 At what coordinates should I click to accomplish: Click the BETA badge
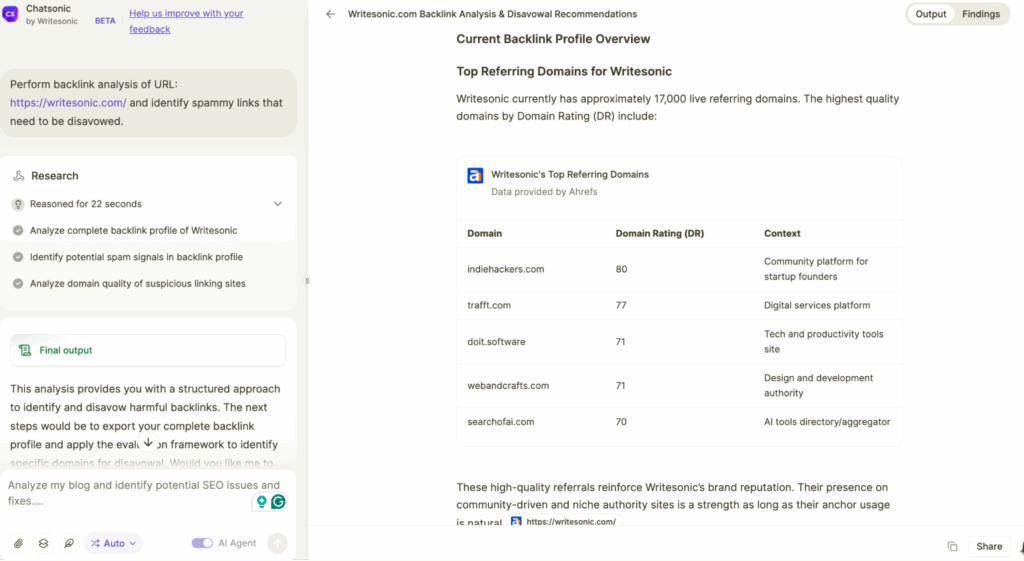105,21
